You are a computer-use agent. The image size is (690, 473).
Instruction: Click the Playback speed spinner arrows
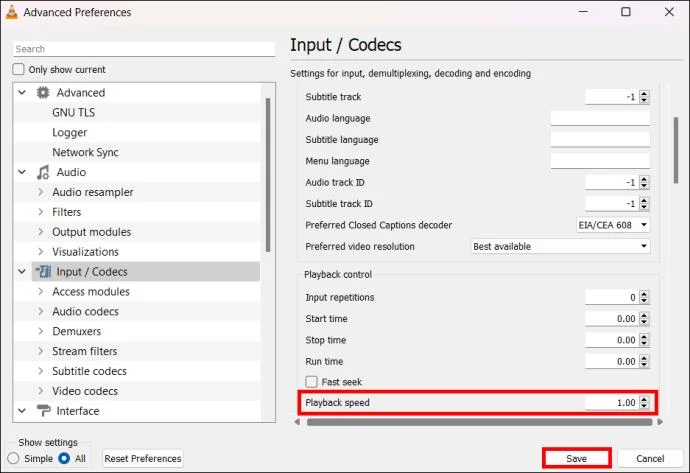(644, 403)
